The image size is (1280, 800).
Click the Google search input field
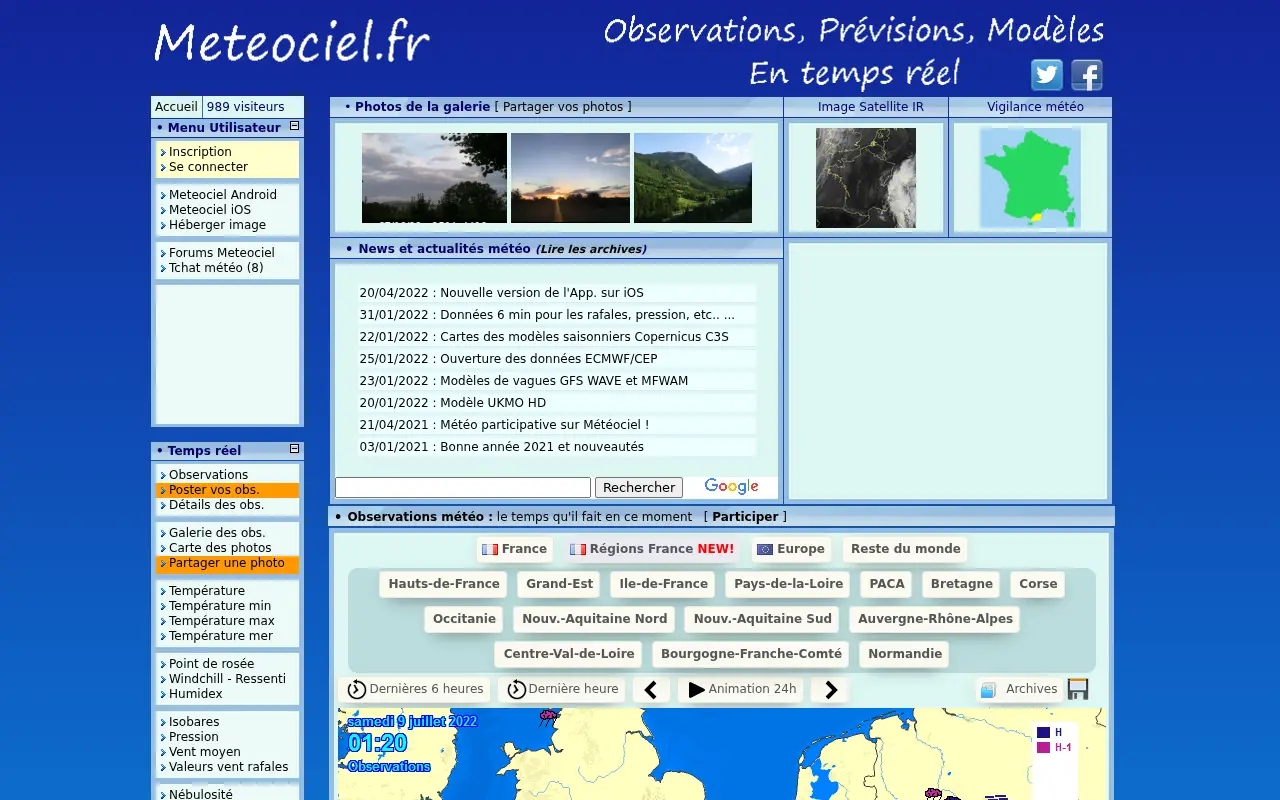coord(463,487)
